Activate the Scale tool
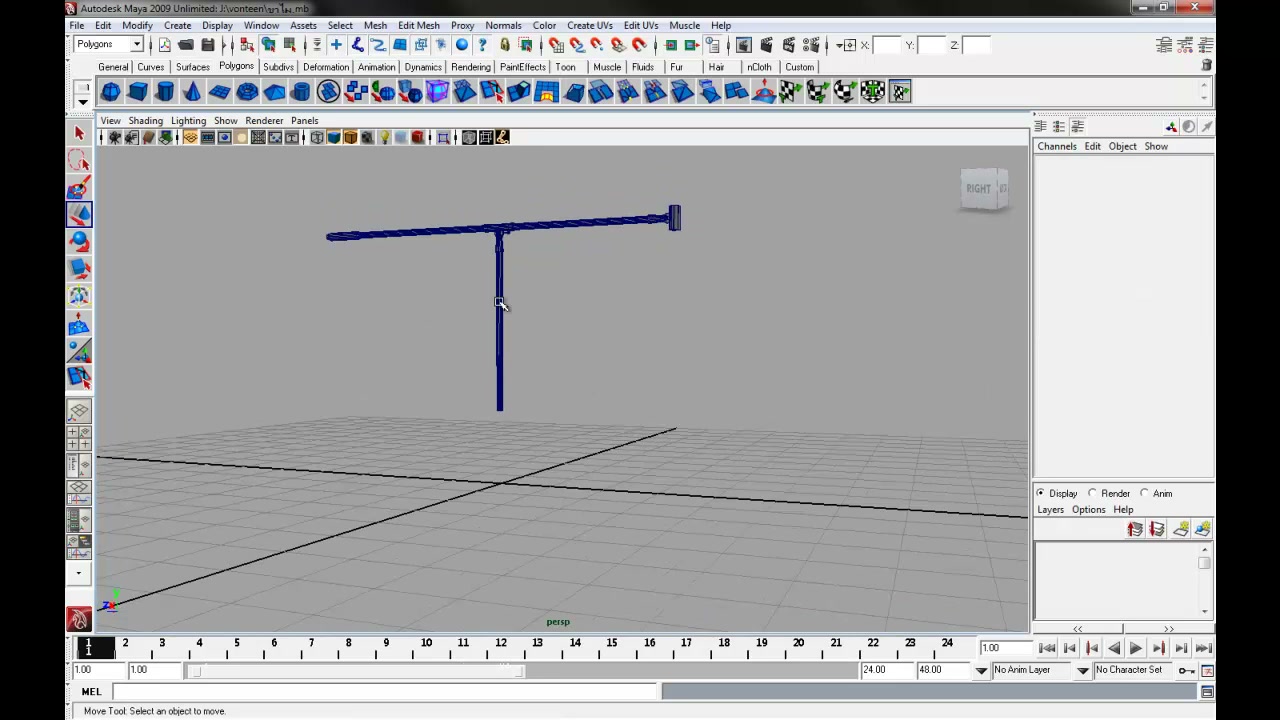Screen dimensions: 1280x720 click(x=79, y=268)
